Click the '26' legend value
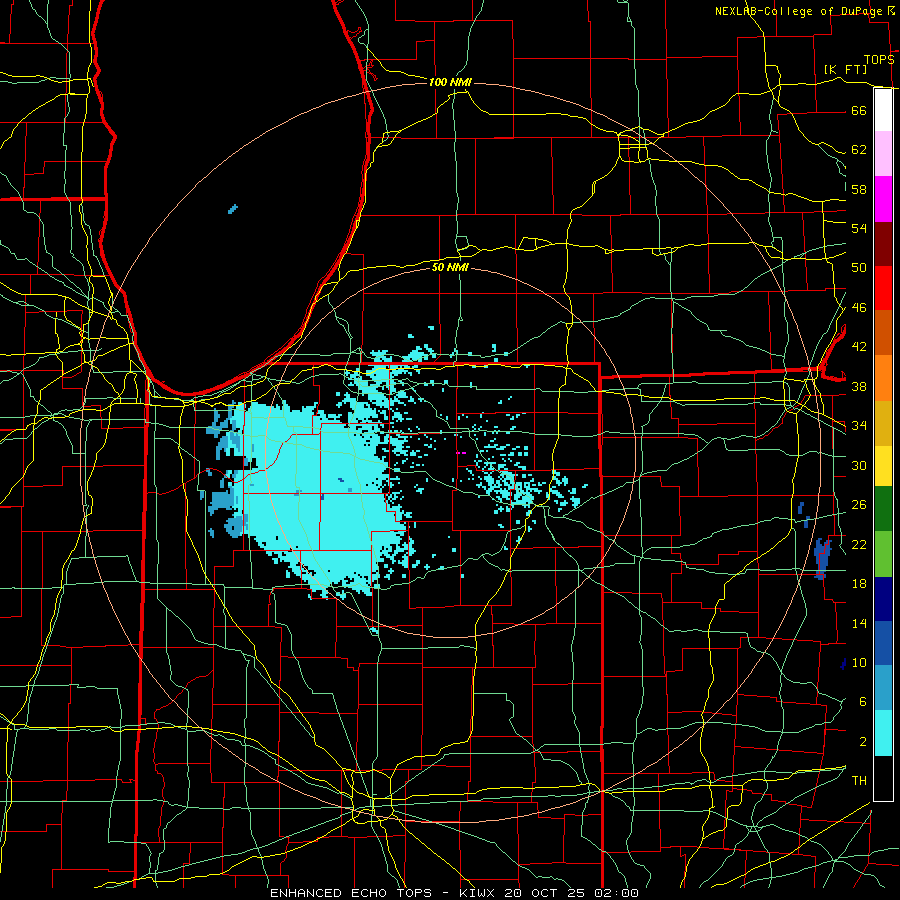Image resolution: width=900 pixels, height=900 pixels. [859, 505]
